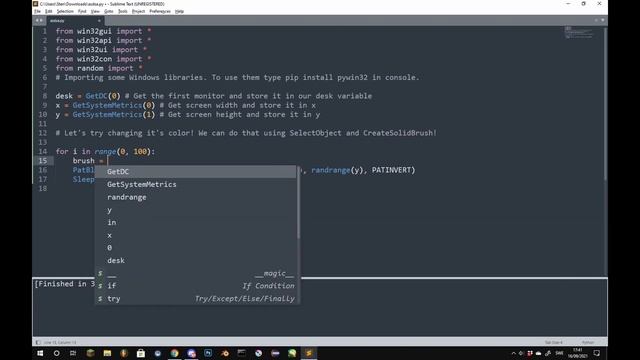Open the terminal window from taskbar
This screenshot has width=640, height=360.
coord(242,353)
